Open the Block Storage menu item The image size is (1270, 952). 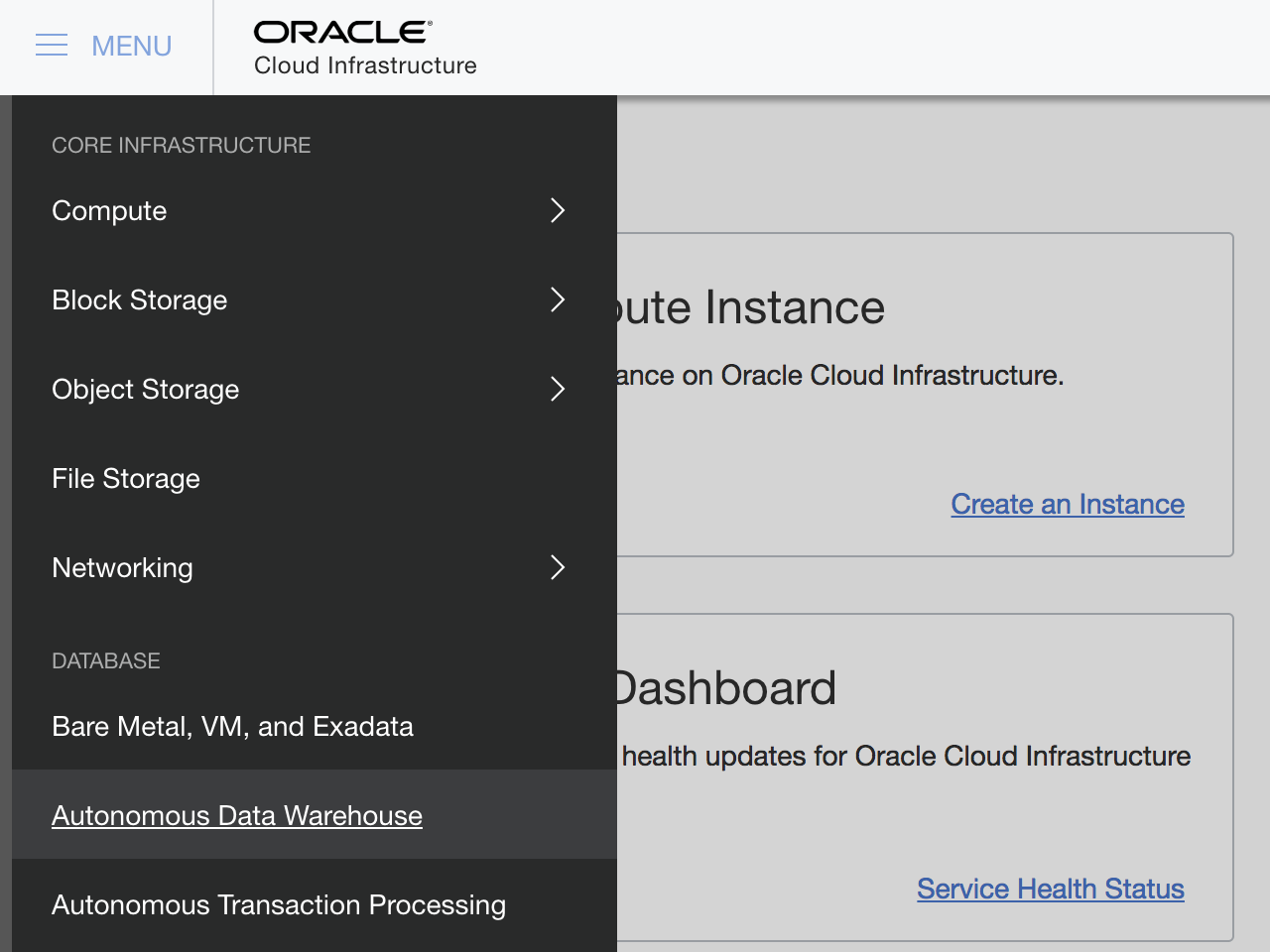point(315,299)
